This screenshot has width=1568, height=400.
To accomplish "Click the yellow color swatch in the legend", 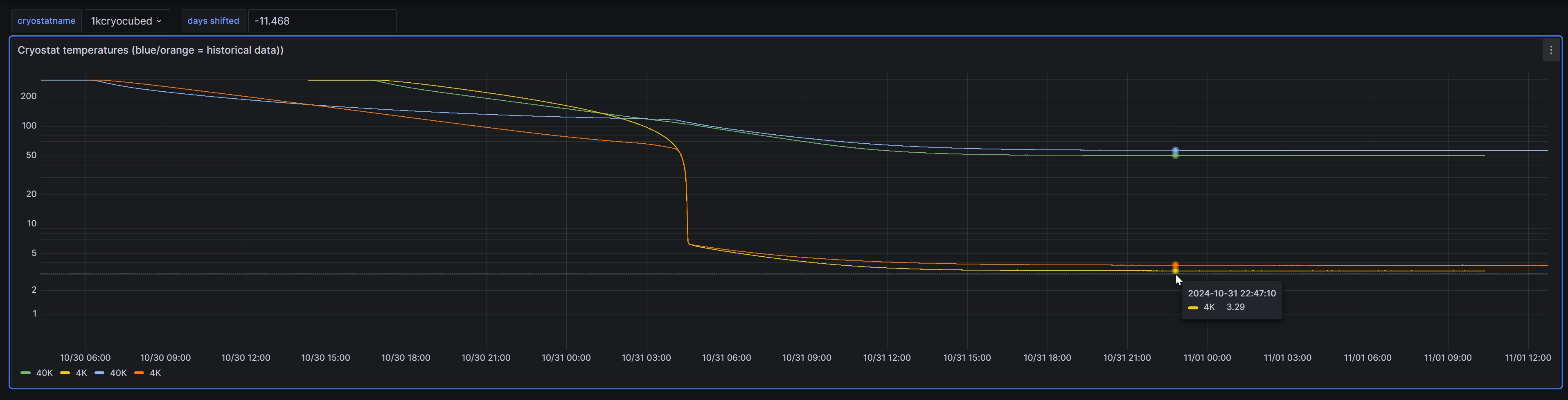I will (x=65, y=373).
